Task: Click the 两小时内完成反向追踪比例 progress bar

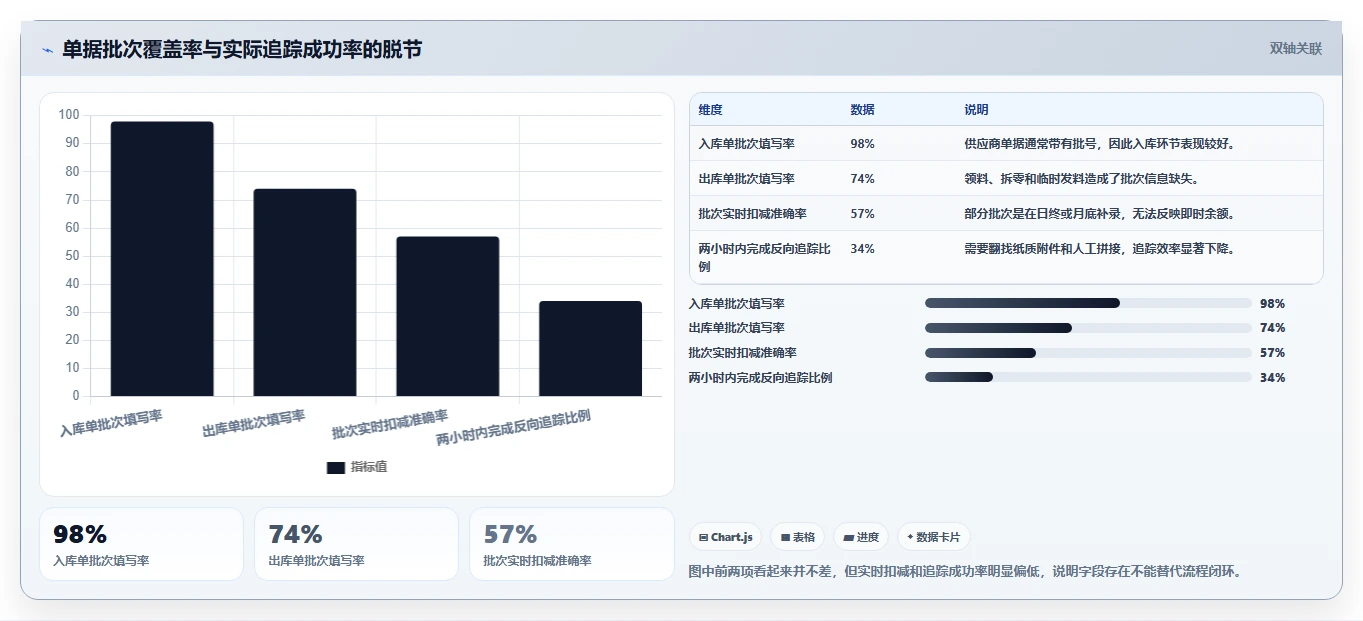Action: coord(1088,377)
